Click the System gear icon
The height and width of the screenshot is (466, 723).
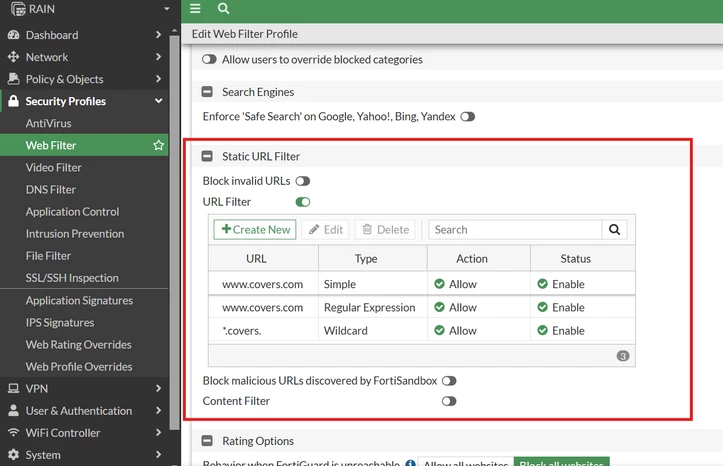tap(13, 454)
